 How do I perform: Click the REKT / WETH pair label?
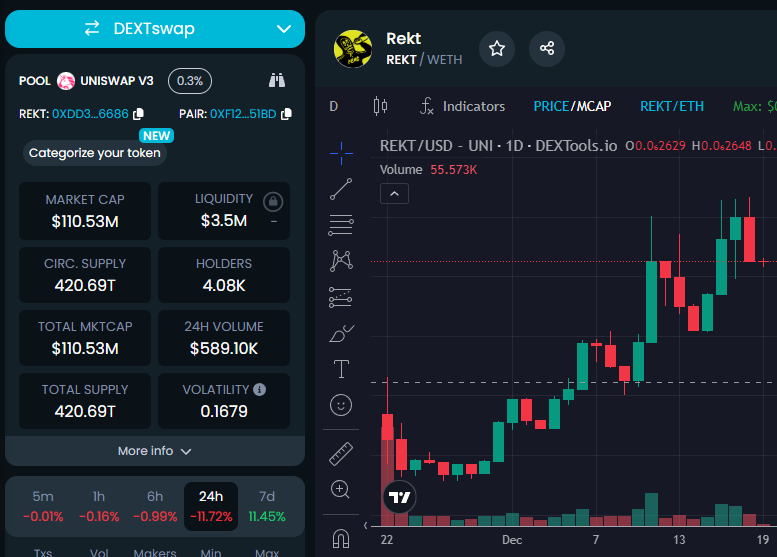424,60
